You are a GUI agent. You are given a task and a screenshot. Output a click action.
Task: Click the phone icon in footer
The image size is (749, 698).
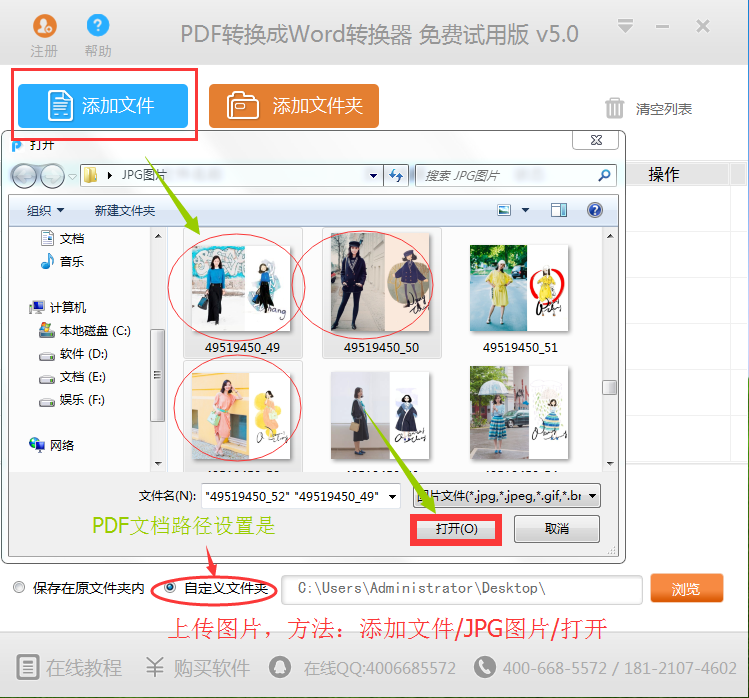[x=485, y=666]
